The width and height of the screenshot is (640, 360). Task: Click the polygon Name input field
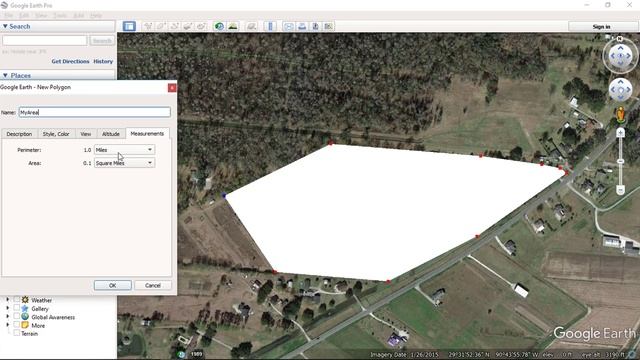tap(95, 112)
